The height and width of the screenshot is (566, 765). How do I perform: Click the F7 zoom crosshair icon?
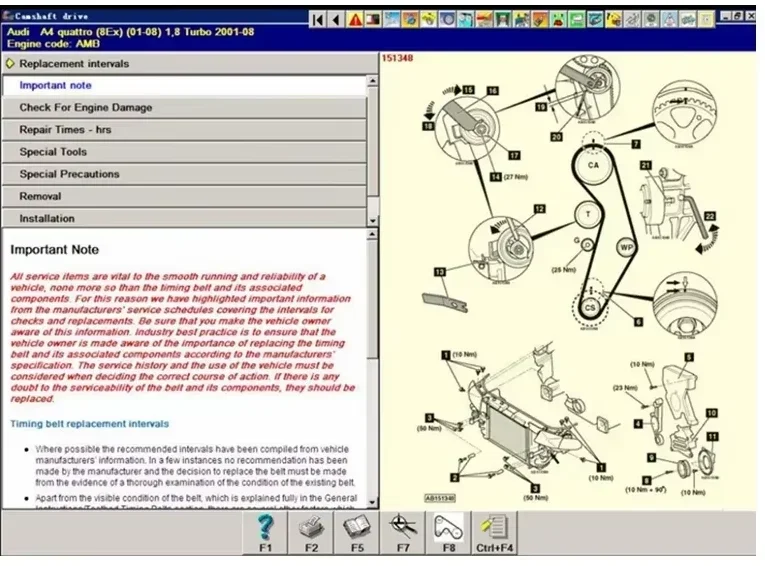tap(403, 533)
